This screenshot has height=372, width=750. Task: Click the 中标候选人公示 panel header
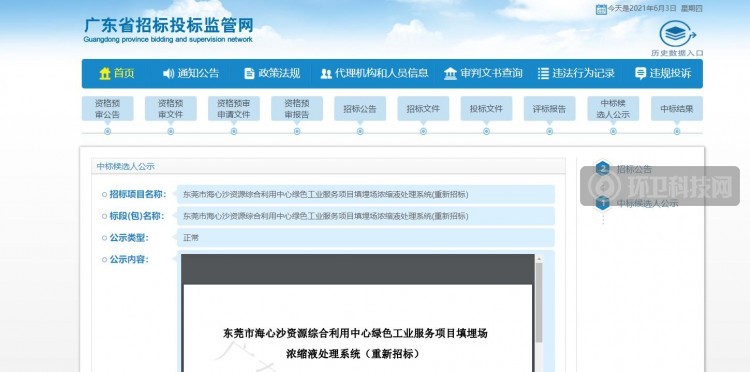pyautogui.click(x=328, y=166)
